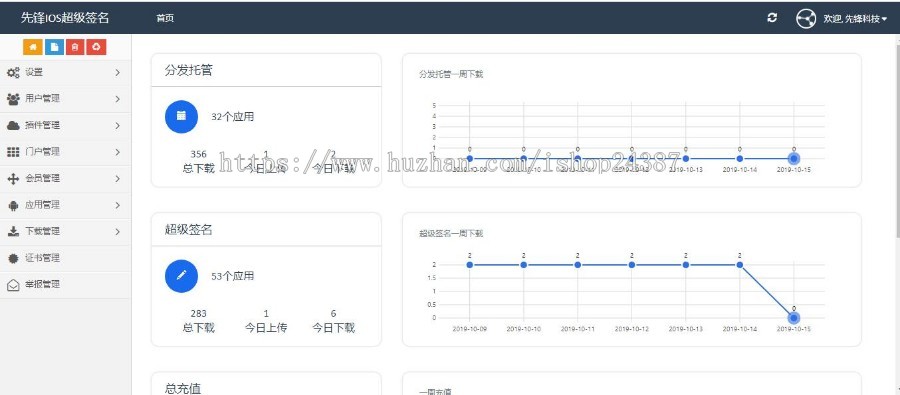The image size is (900, 395).
Task: Click the blue document shortcut button
Action: [54, 47]
